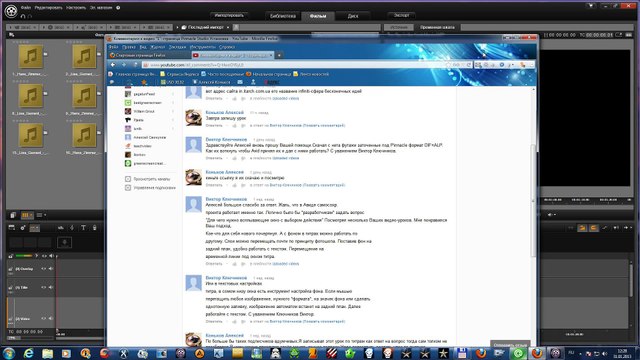Open the fourth library location dropdown

click(123, 27)
